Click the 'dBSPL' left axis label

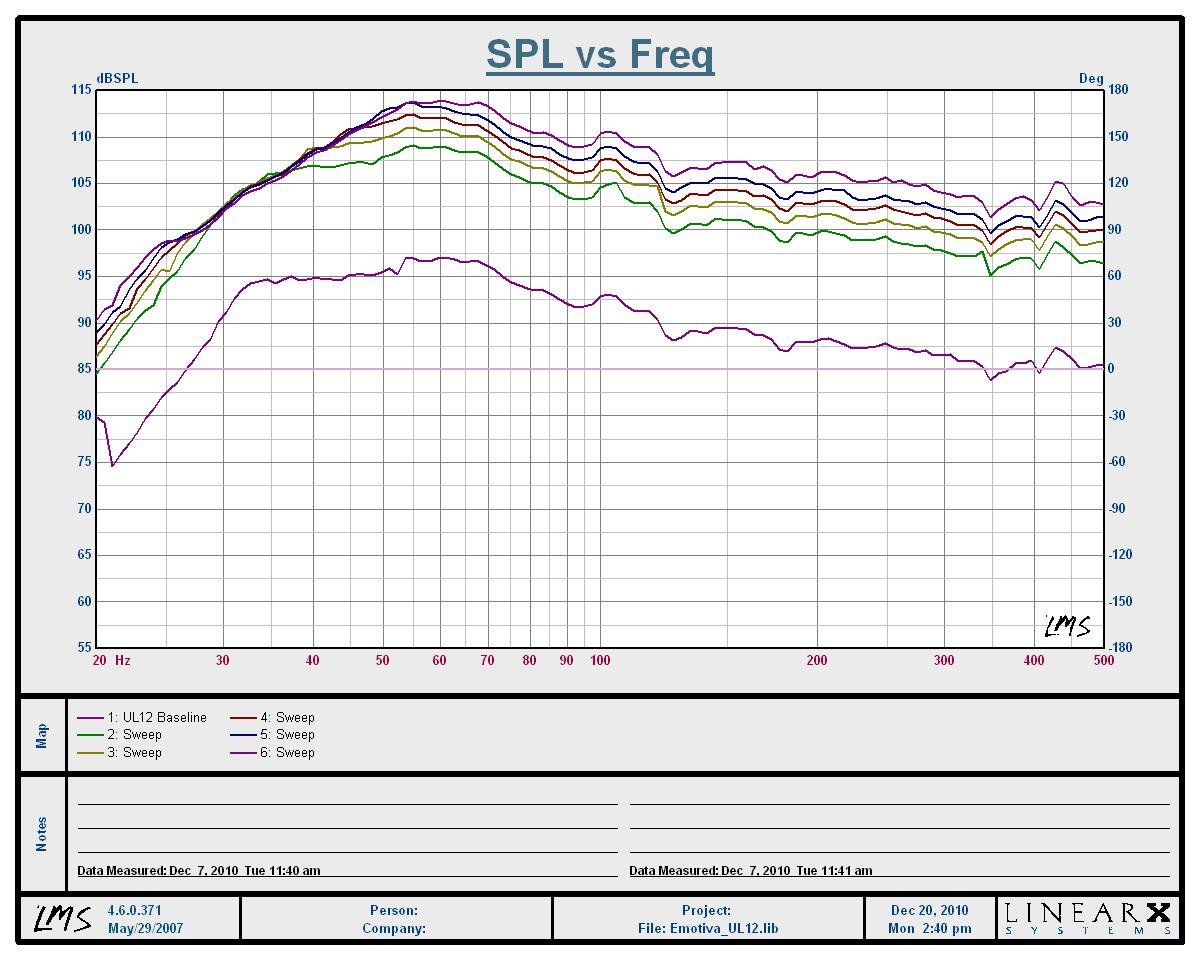(117, 79)
